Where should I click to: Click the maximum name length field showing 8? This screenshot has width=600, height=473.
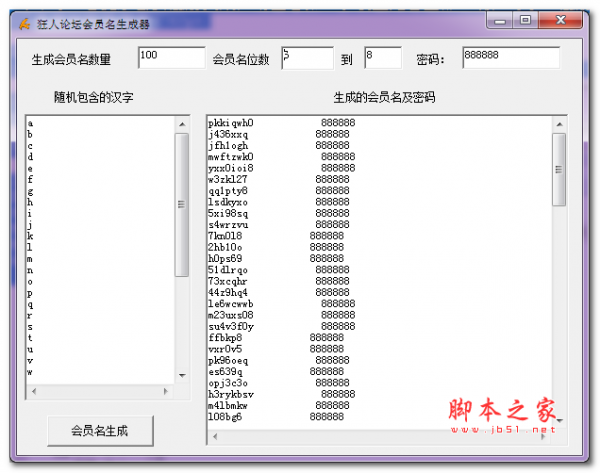383,58
